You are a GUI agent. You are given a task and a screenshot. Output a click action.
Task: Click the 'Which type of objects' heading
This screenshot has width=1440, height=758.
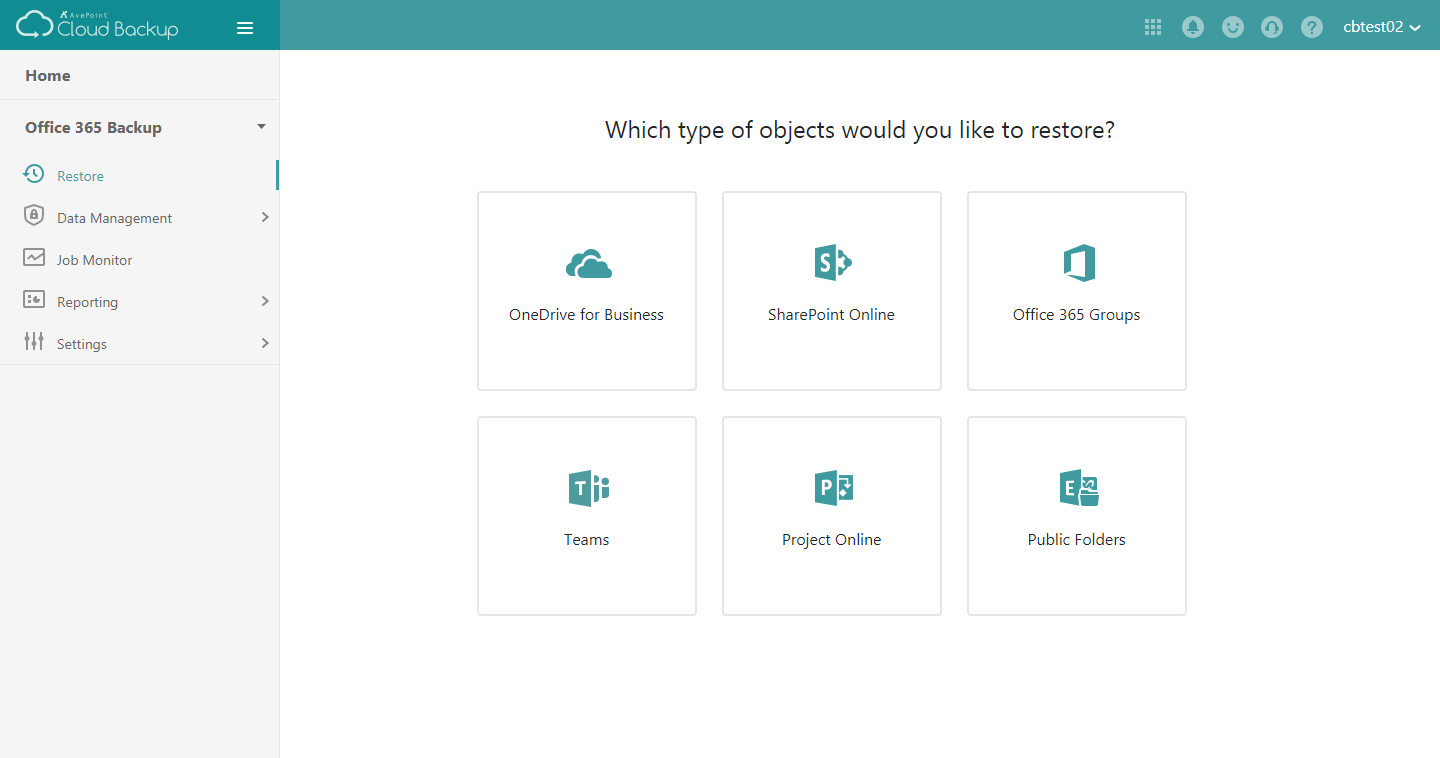pos(859,130)
